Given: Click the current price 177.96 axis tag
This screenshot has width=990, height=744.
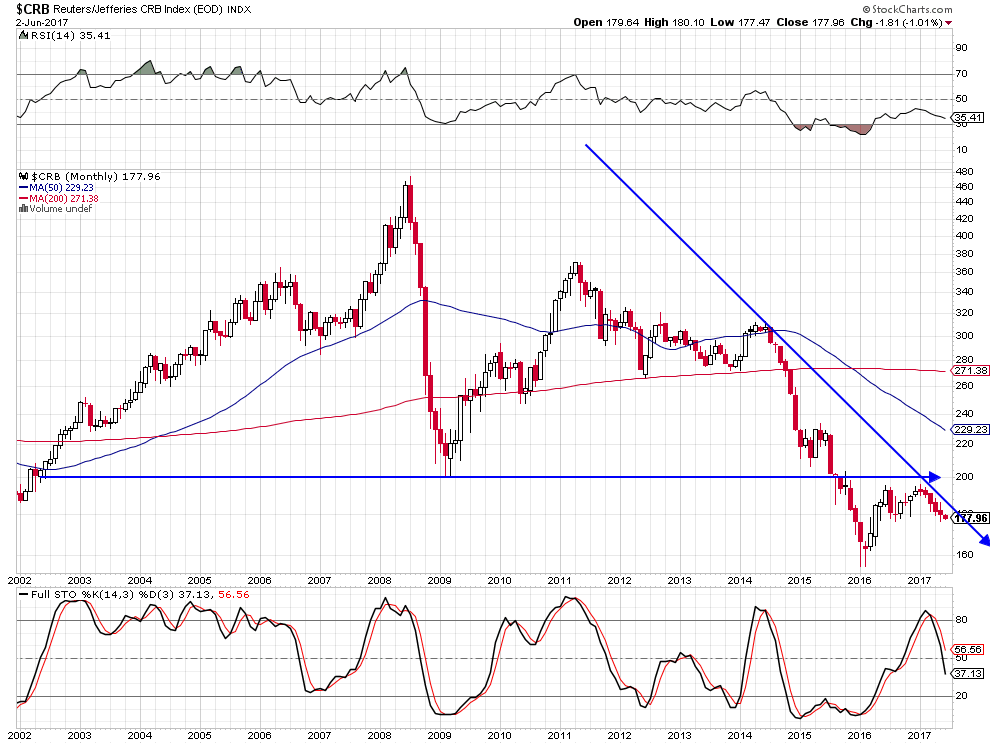Looking at the screenshot, I should [x=970, y=517].
